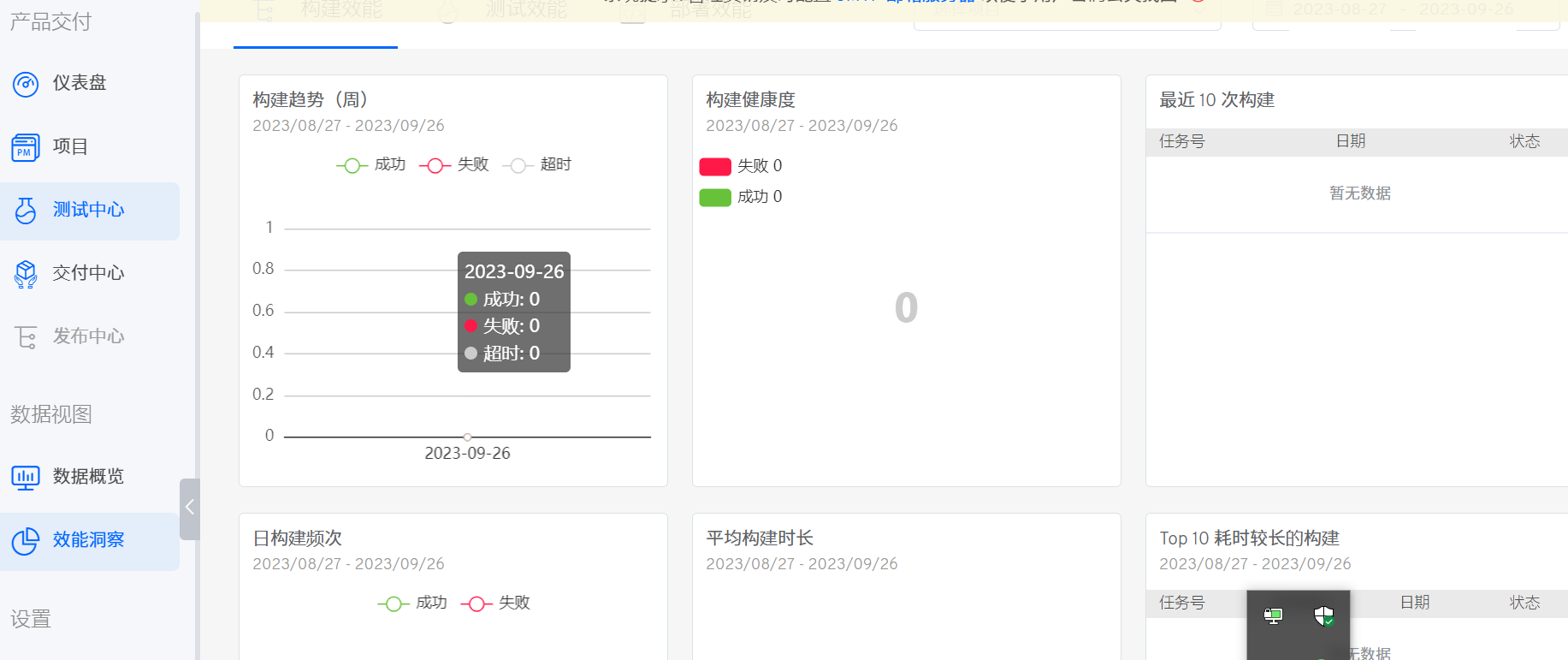
Task: Click the green 成功 0 swatch in 构建健康度
Action: tap(715, 197)
